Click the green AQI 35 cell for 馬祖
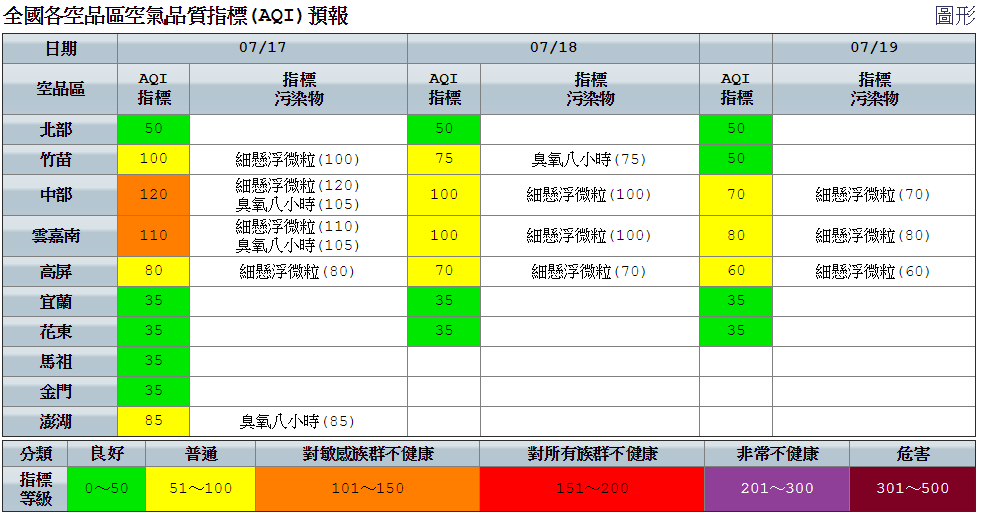Image resolution: width=982 pixels, height=514 pixels. [153, 362]
